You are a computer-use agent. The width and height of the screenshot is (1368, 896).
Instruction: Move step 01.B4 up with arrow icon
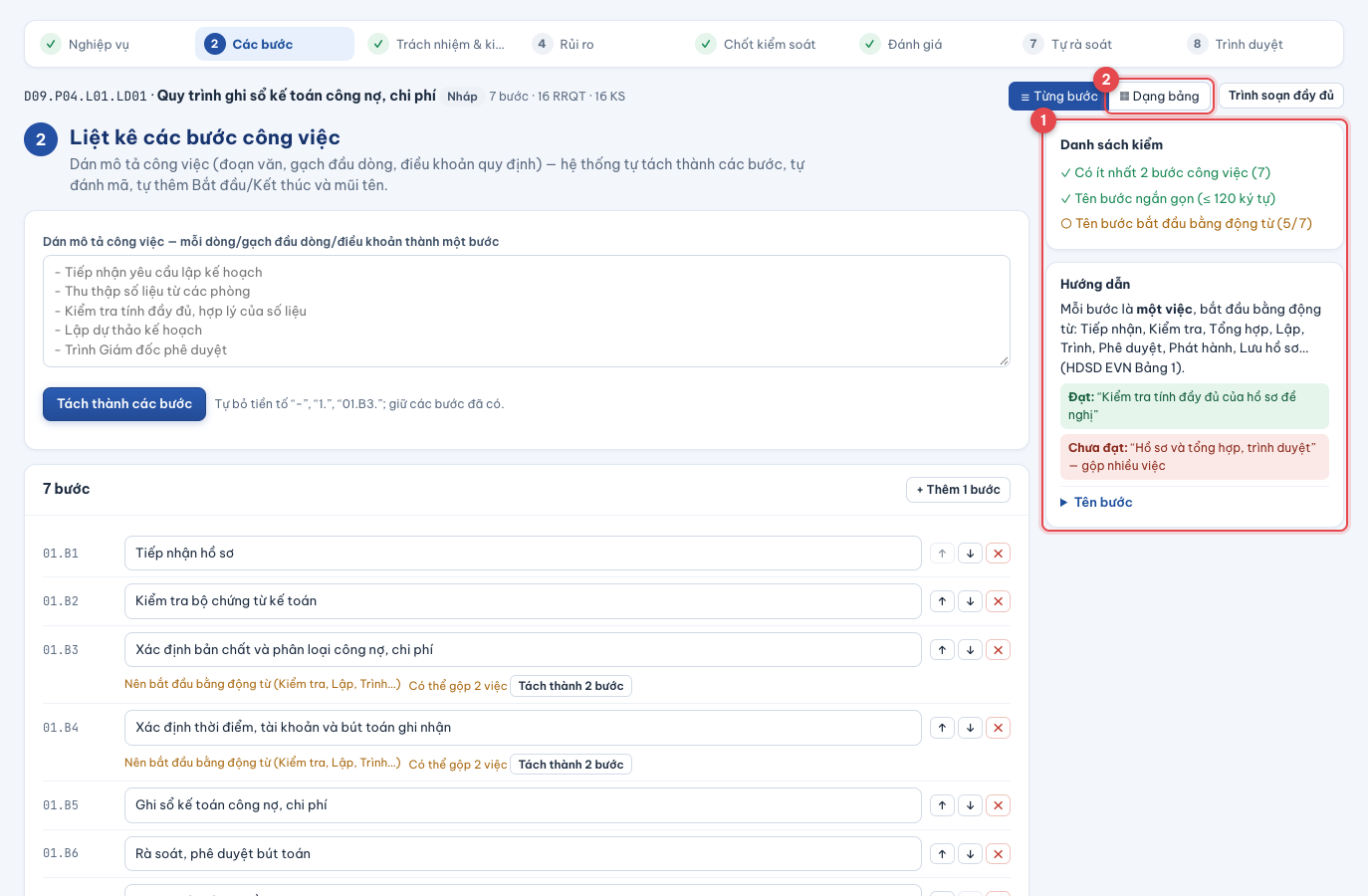pos(942,728)
